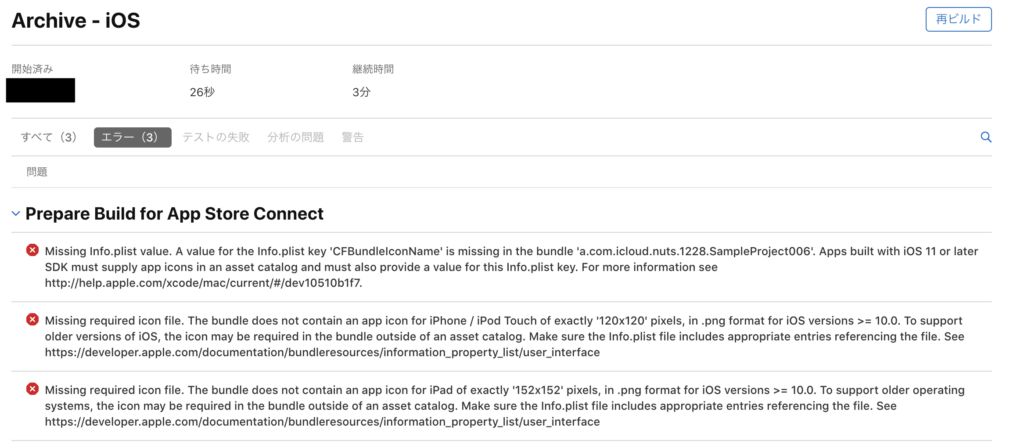The width and height of the screenshot is (1024, 448).
Task: Open developer.apple.com link in iPad icon error
Action: 322,422
